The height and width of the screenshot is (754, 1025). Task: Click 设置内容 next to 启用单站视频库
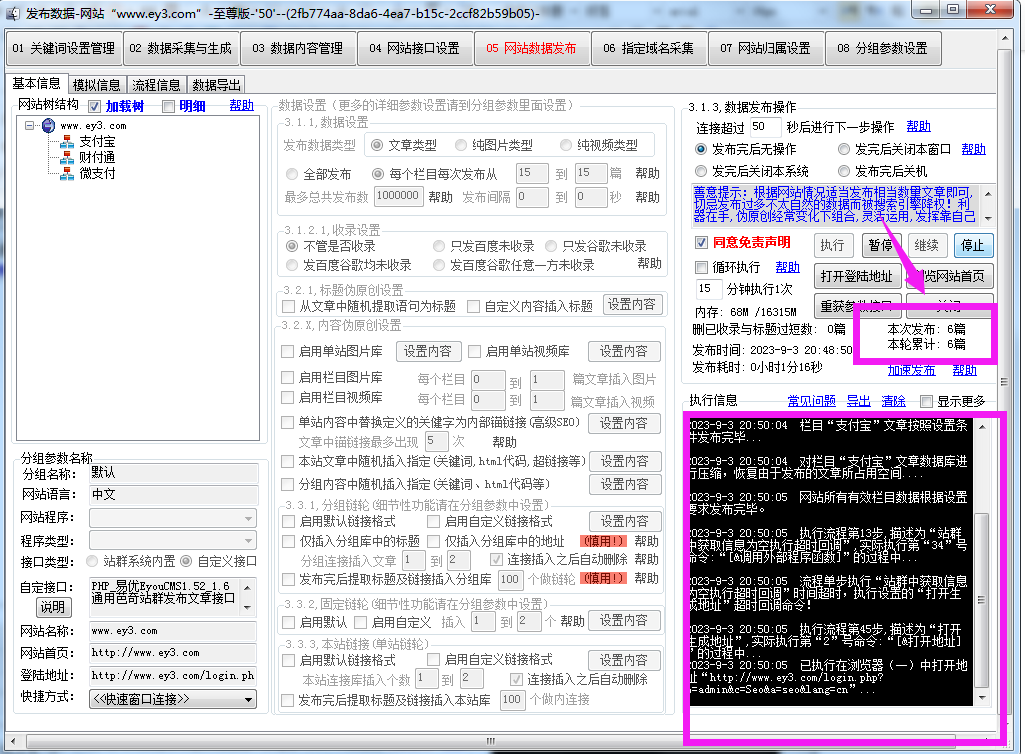624,351
